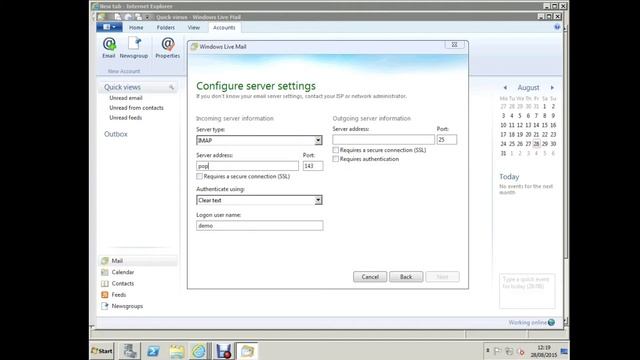Click the Windows Start button
This screenshot has height=360, width=640.
[102, 351]
